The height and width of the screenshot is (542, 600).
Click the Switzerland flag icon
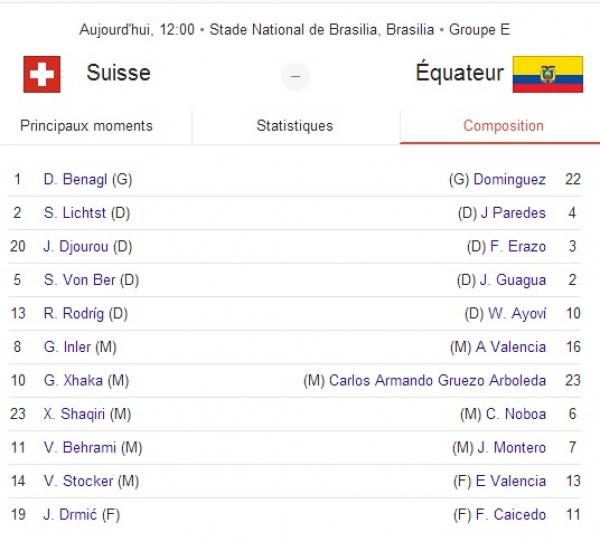click(x=42, y=74)
